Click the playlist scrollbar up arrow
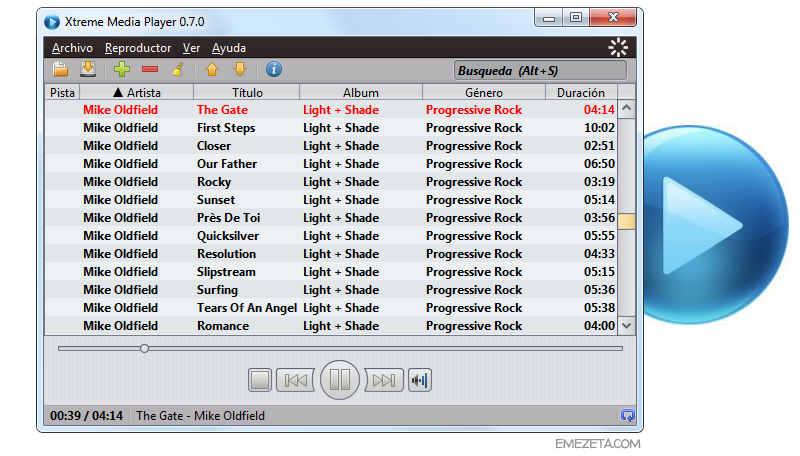Viewport: 800px width, 456px height. tap(627, 108)
